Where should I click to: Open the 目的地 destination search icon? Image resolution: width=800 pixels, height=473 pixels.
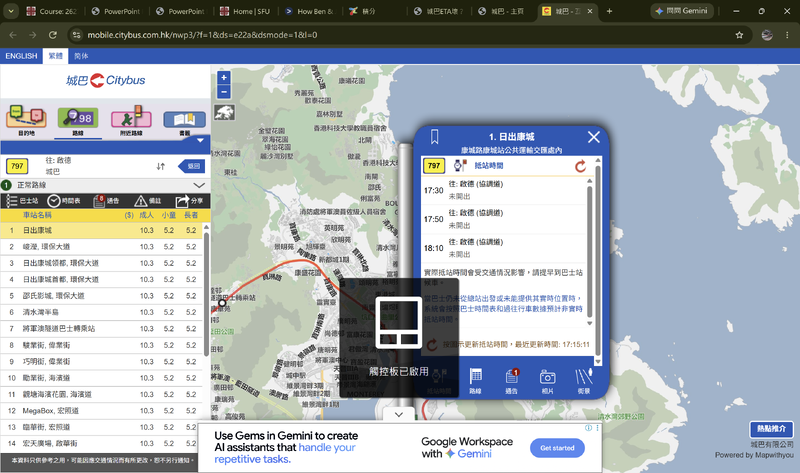(26, 120)
